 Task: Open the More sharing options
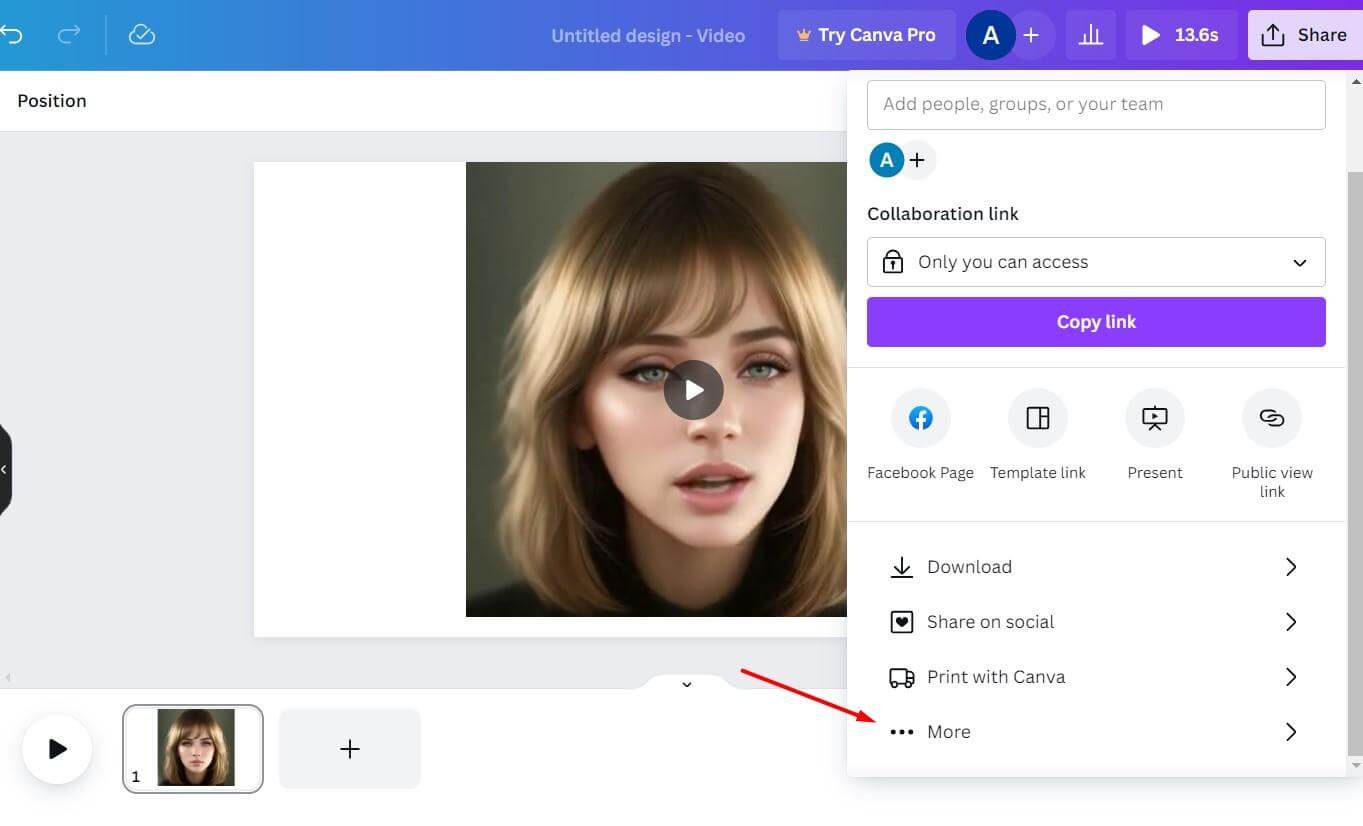(1096, 732)
